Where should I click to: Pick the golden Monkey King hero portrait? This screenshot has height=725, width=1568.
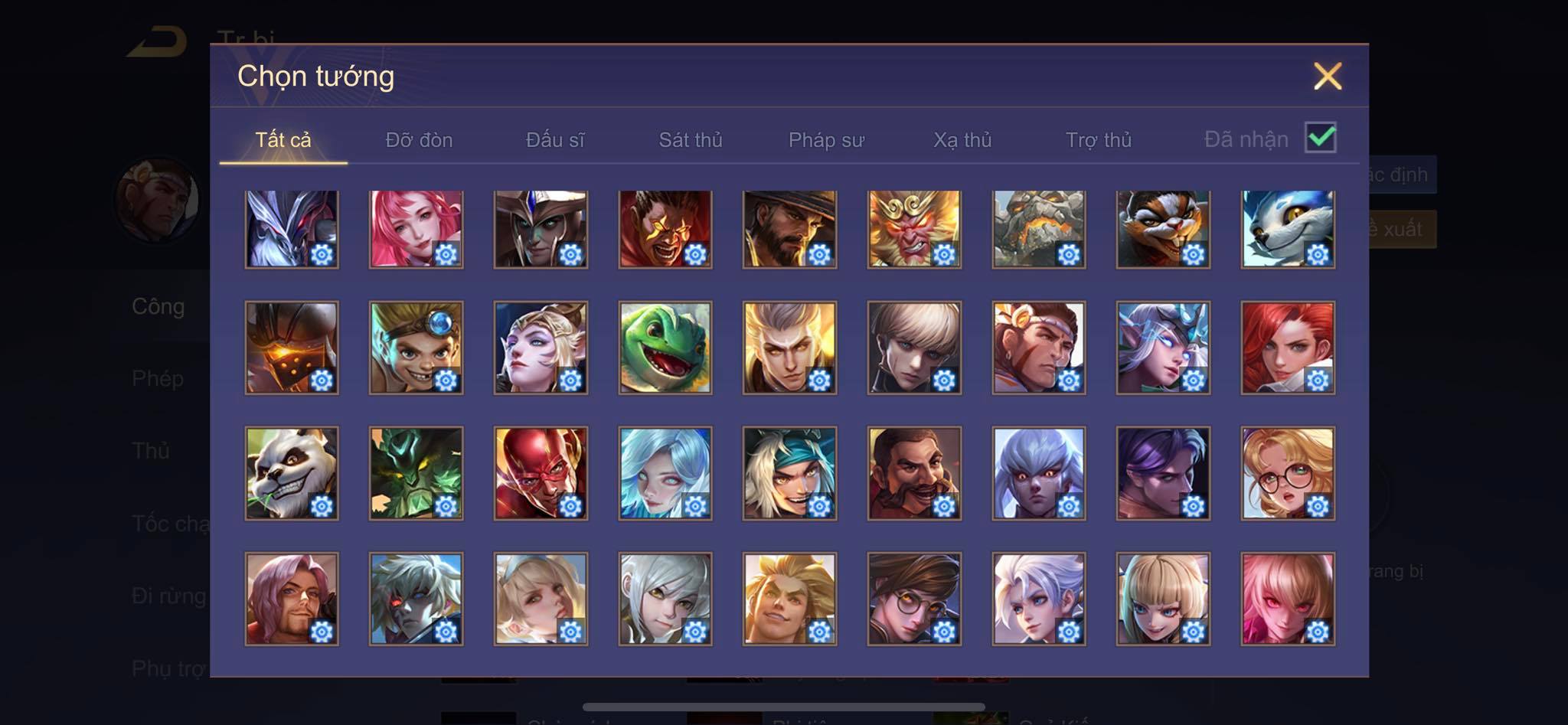tap(914, 228)
